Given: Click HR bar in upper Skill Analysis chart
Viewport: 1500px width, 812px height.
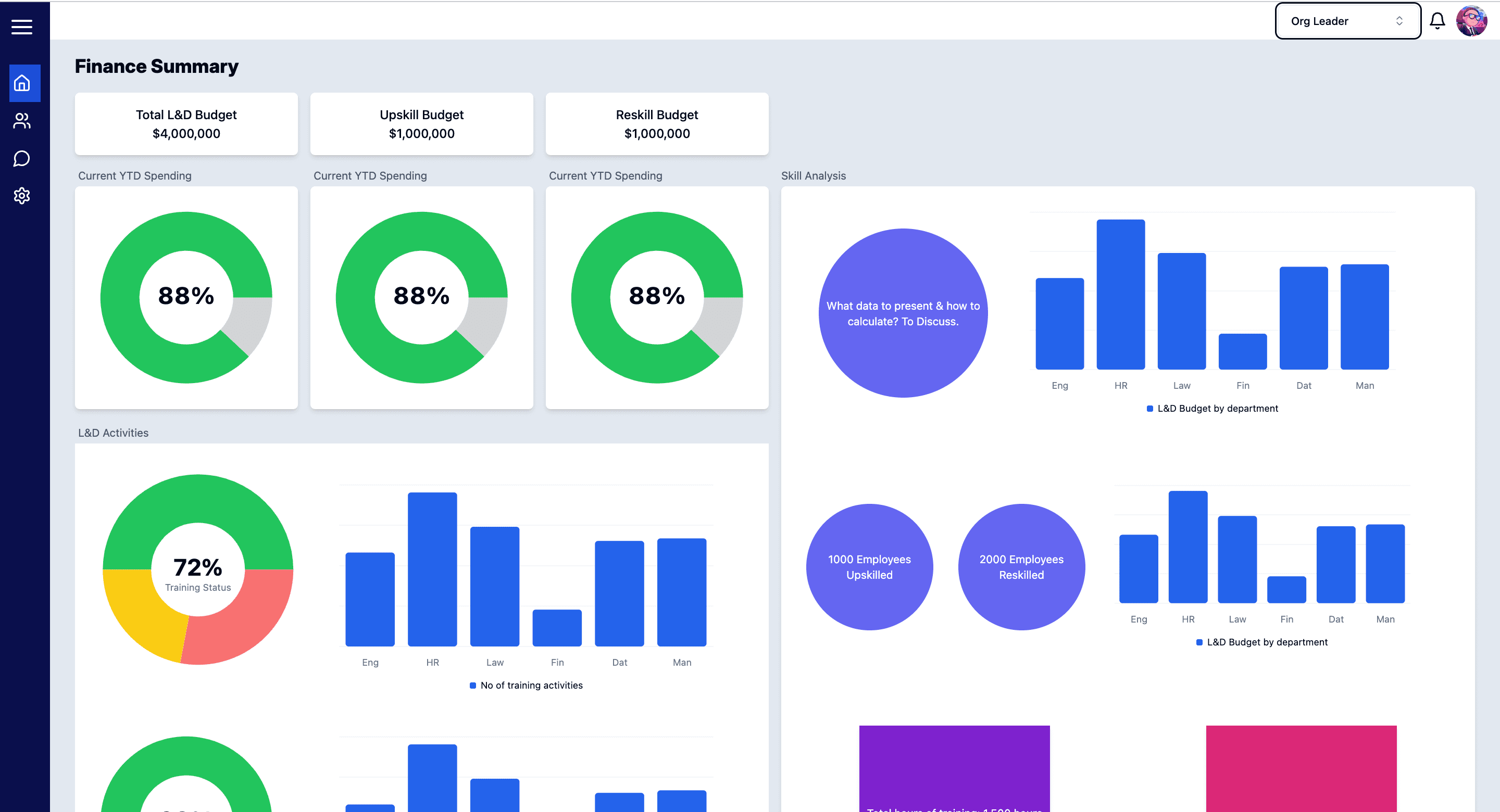Looking at the screenshot, I should [x=1120, y=295].
